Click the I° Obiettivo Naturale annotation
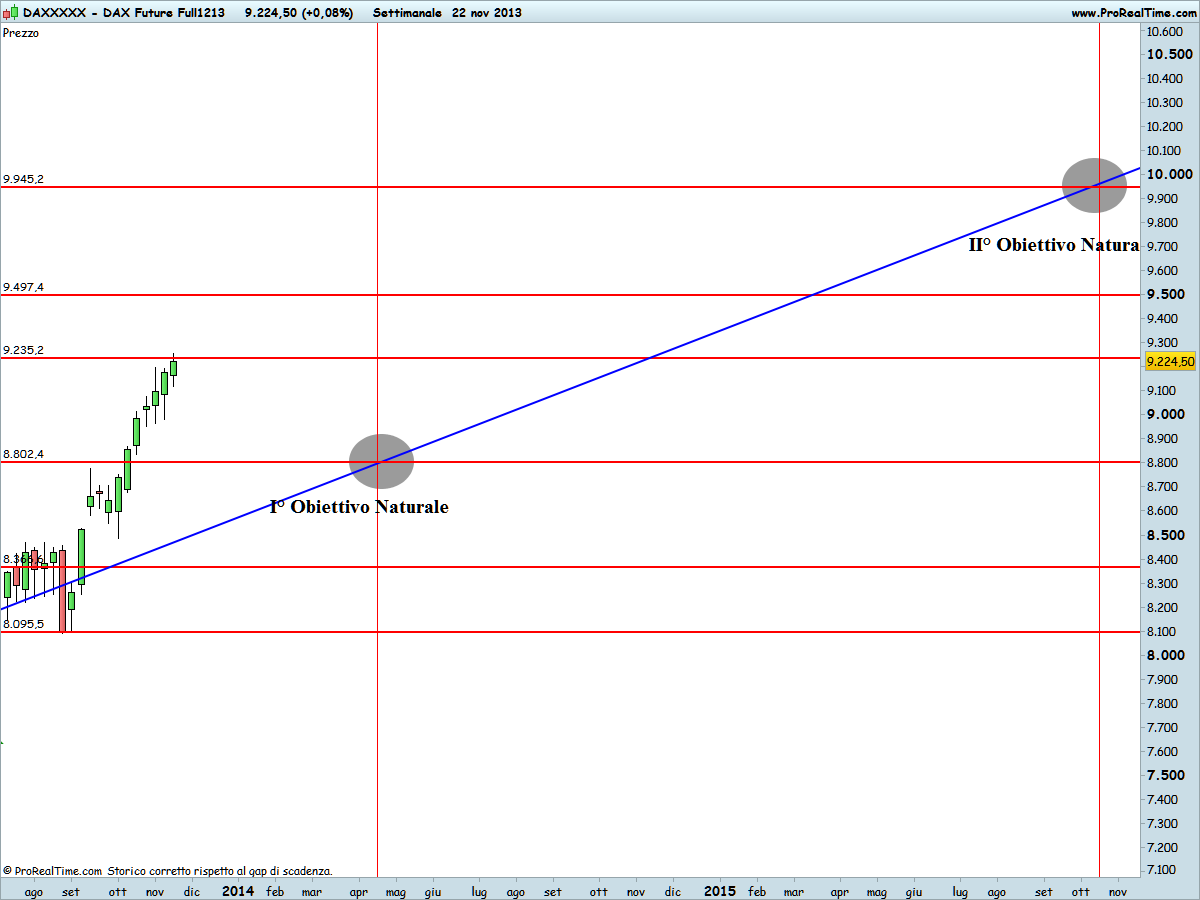 point(359,507)
